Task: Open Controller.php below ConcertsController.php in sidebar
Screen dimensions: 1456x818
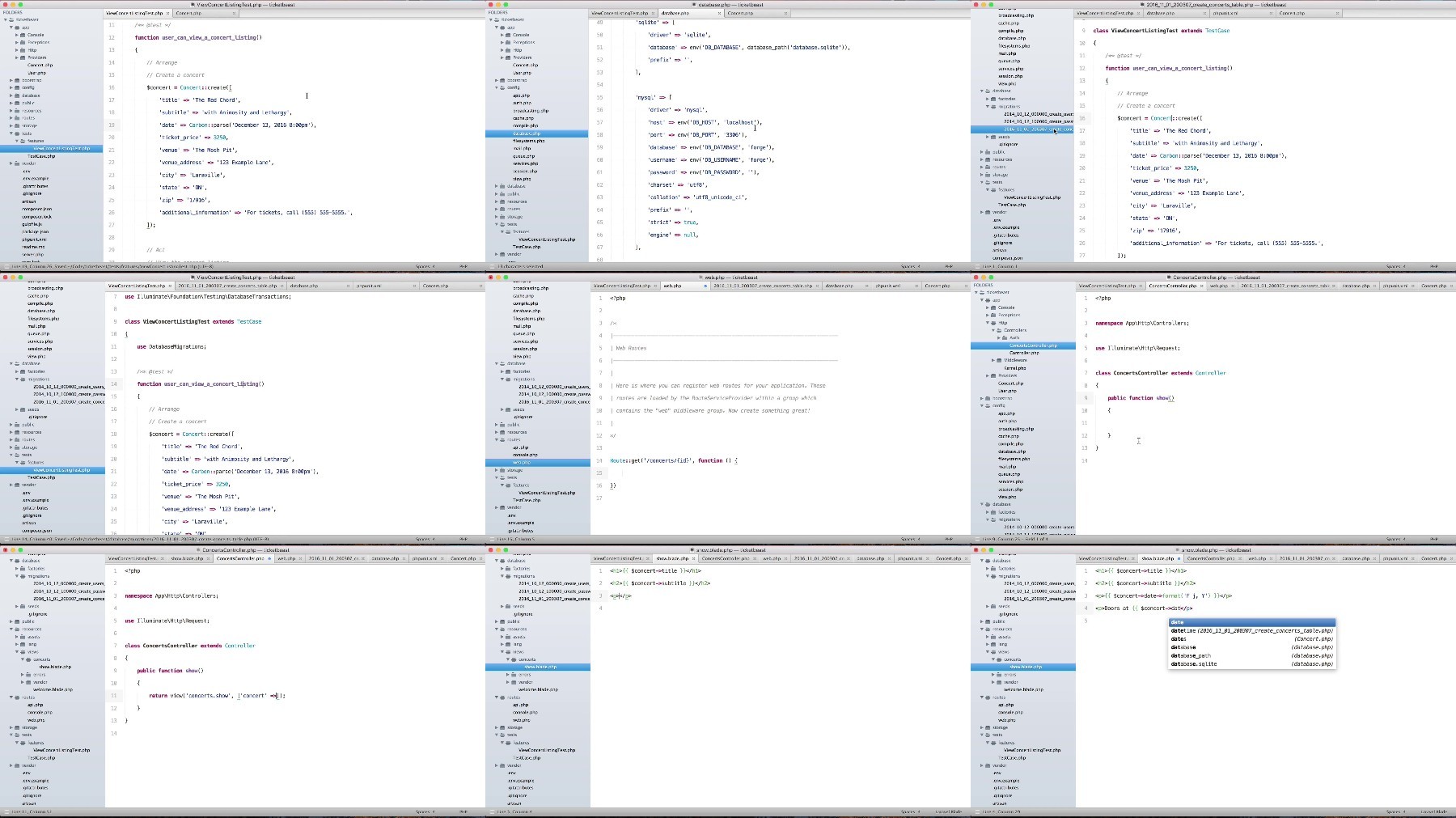Action: click(x=1024, y=353)
